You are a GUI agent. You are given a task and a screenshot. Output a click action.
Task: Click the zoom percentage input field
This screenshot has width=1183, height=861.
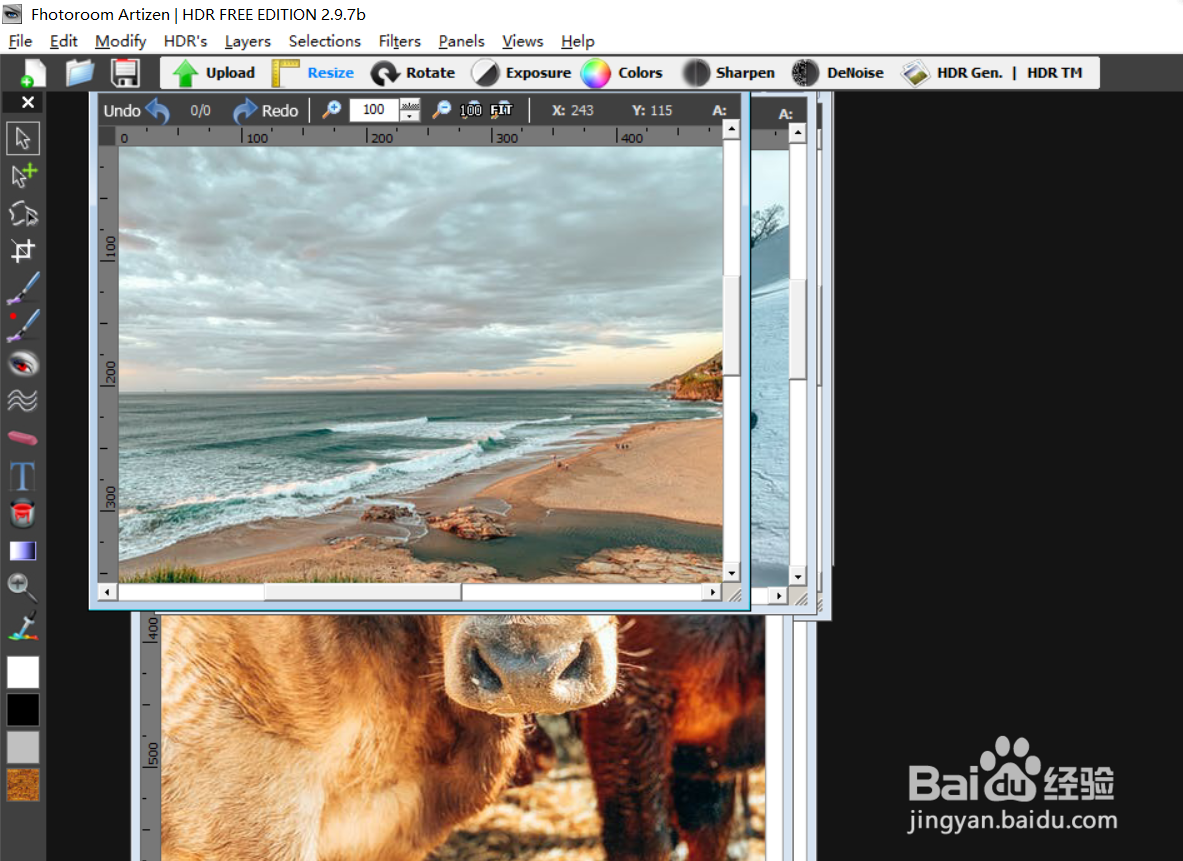click(x=374, y=110)
